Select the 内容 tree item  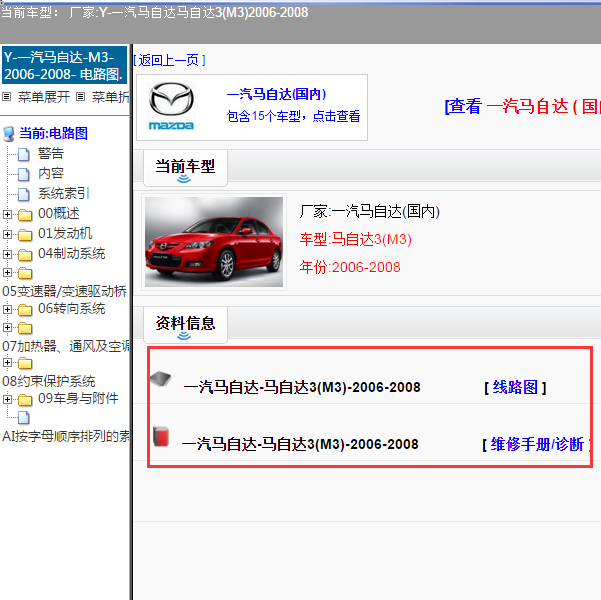pos(51,174)
